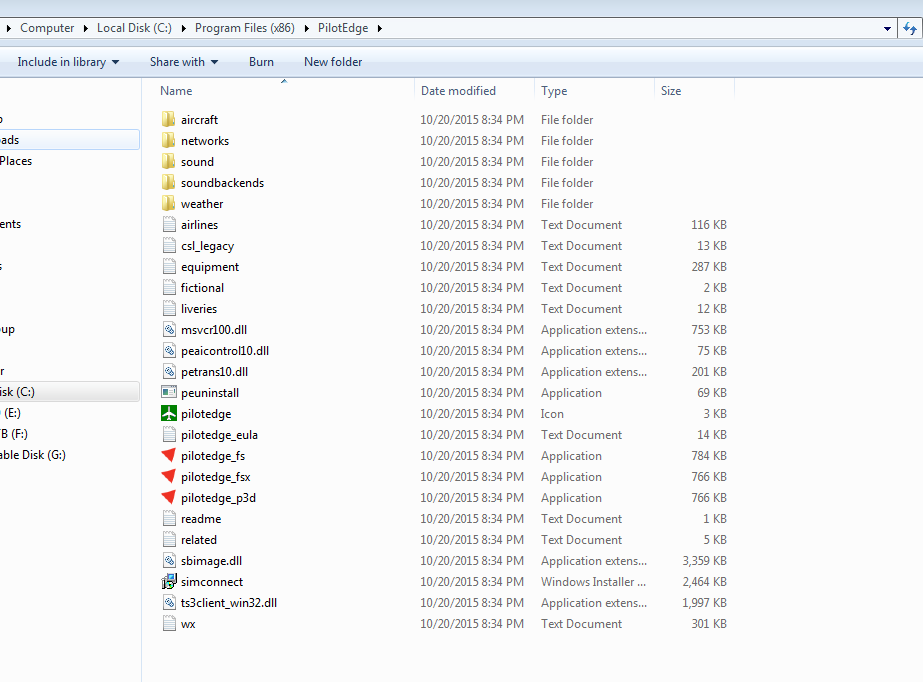This screenshot has height=682, width=923.
Task: Select the ts3client_win32.dll file icon
Action: pyautogui.click(x=169, y=603)
